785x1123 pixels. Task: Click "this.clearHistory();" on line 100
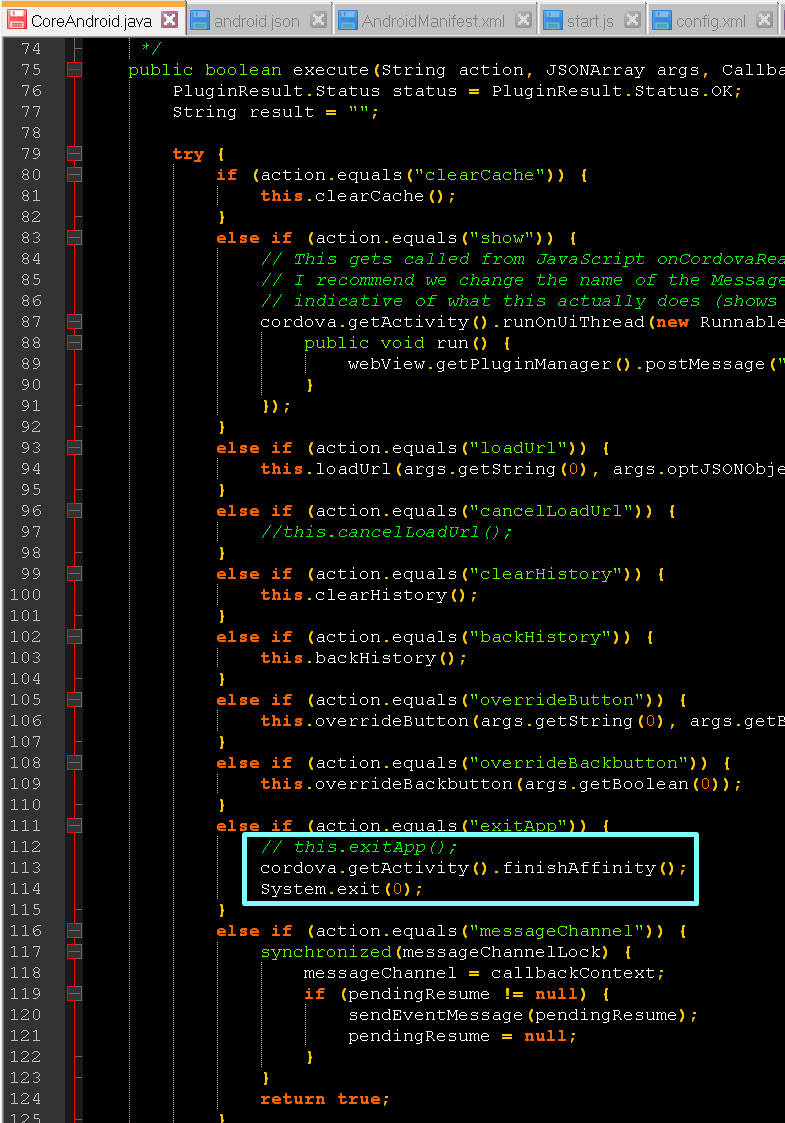tap(369, 595)
